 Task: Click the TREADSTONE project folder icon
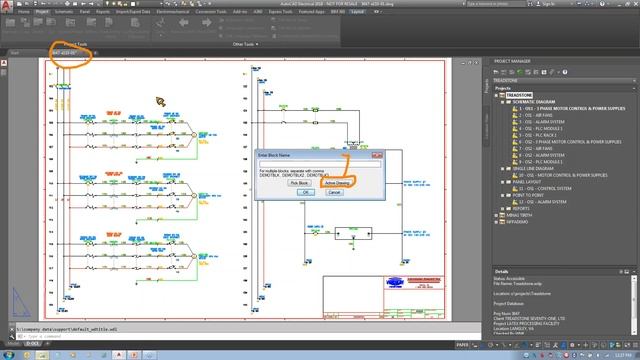pyautogui.click(x=502, y=95)
